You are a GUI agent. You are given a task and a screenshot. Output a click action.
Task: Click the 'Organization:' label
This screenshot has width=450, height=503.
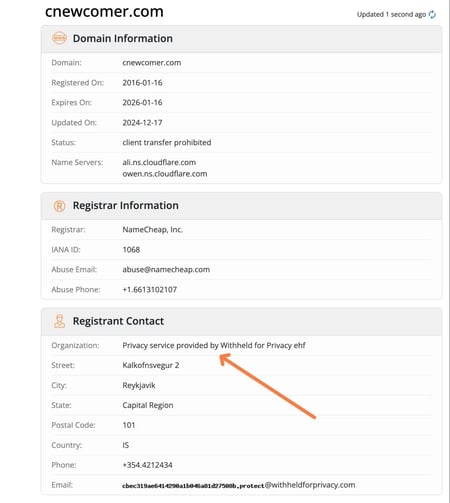tap(75, 345)
